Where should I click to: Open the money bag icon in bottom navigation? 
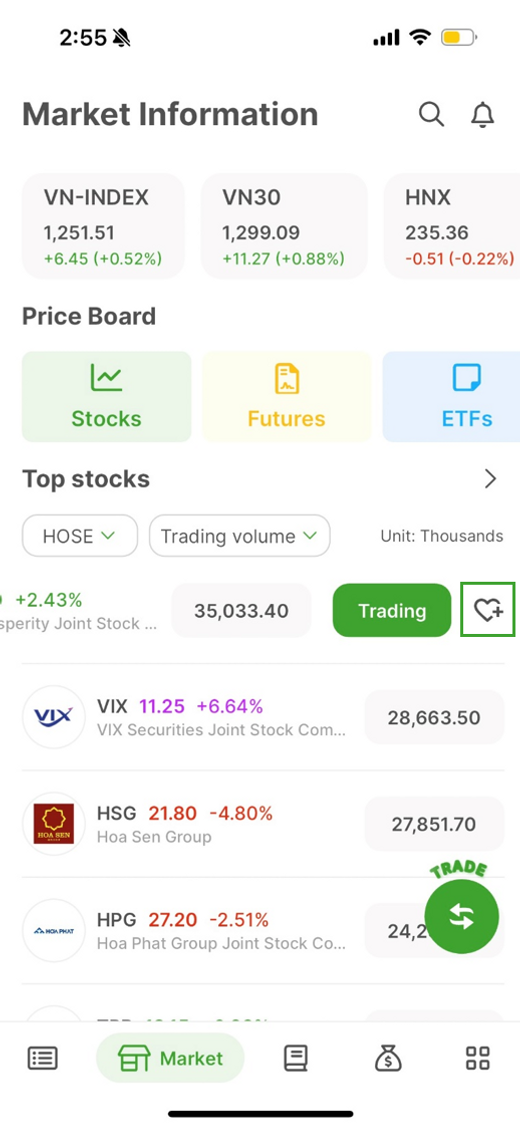pos(388,1058)
